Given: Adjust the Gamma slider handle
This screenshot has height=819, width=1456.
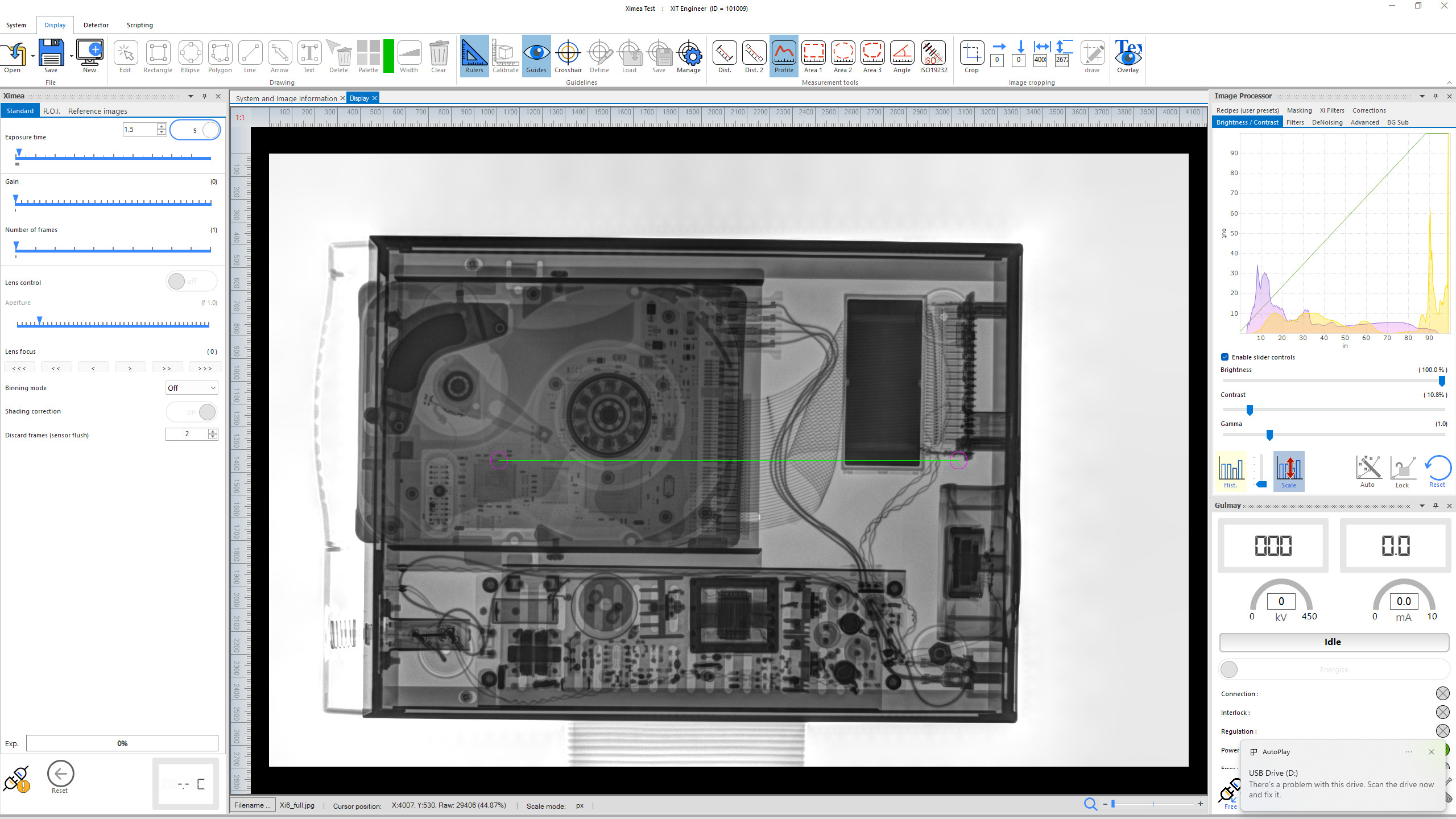Looking at the screenshot, I should click(x=1269, y=435).
